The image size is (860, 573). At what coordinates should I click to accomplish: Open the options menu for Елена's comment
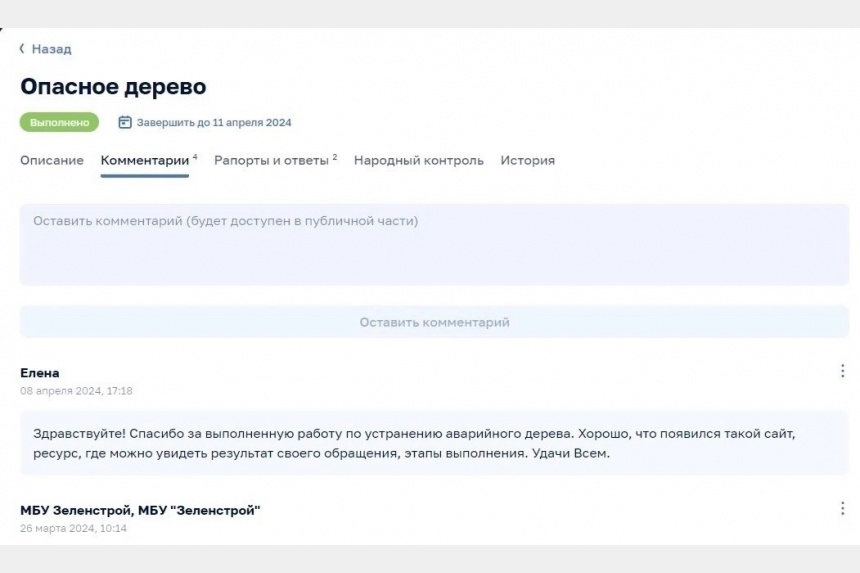tap(842, 371)
